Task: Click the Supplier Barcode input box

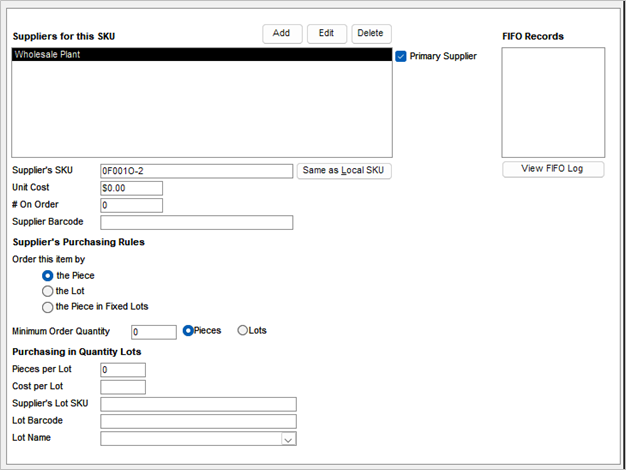Action: [x=196, y=222]
